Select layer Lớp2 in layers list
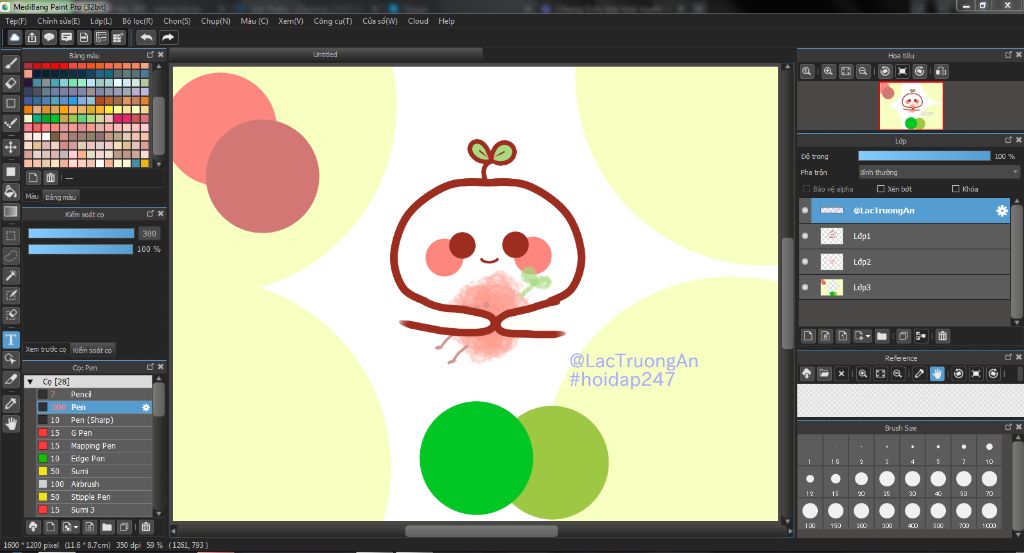Viewport: 1024px width, 553px height. [x=904, y=261]
